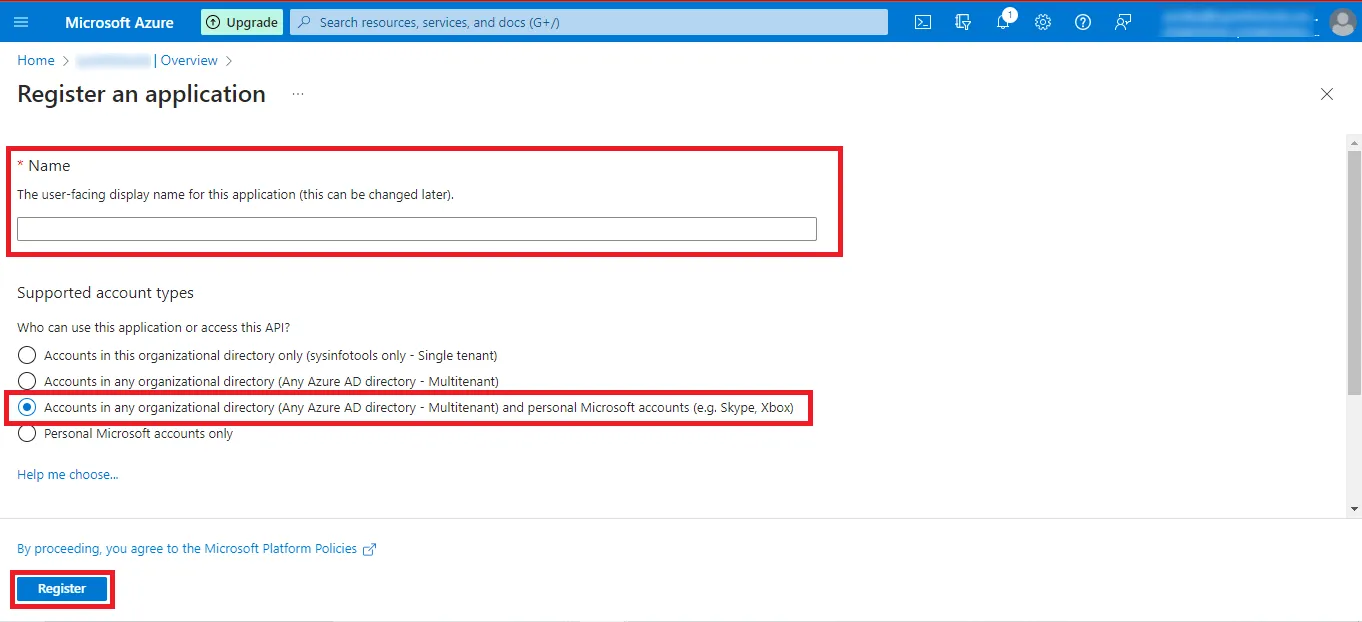Navigate to Overview breadcrumb link
The height and width of the screenshot is (622, 1362).
189,60
